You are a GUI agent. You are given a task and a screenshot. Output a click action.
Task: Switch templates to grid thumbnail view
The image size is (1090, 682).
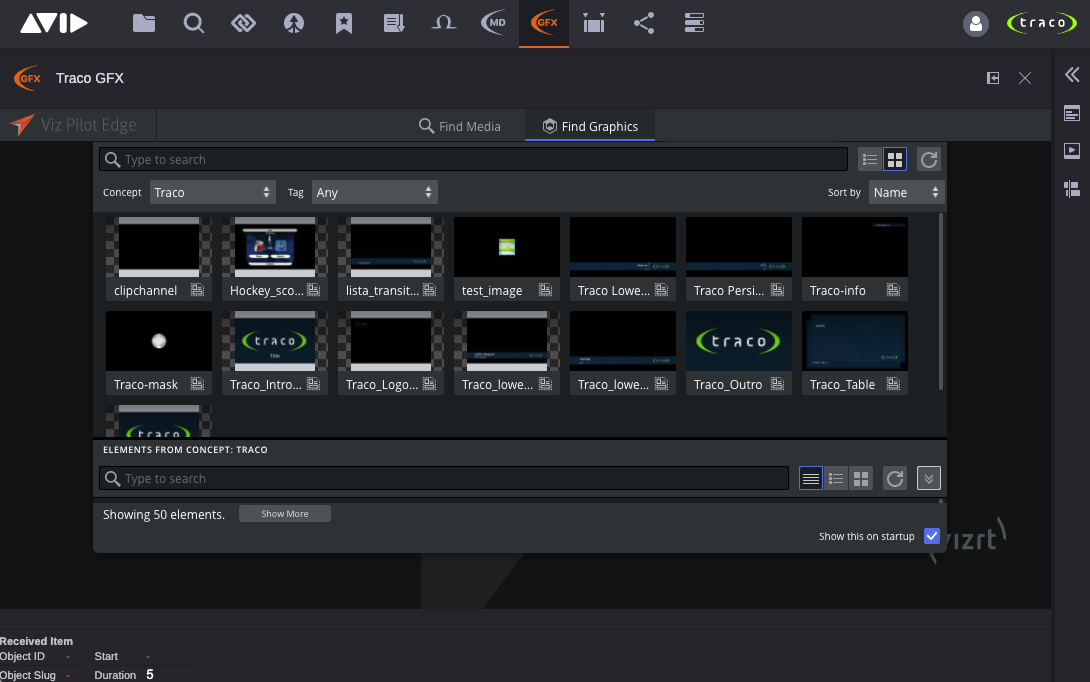[x=895, y=159]
